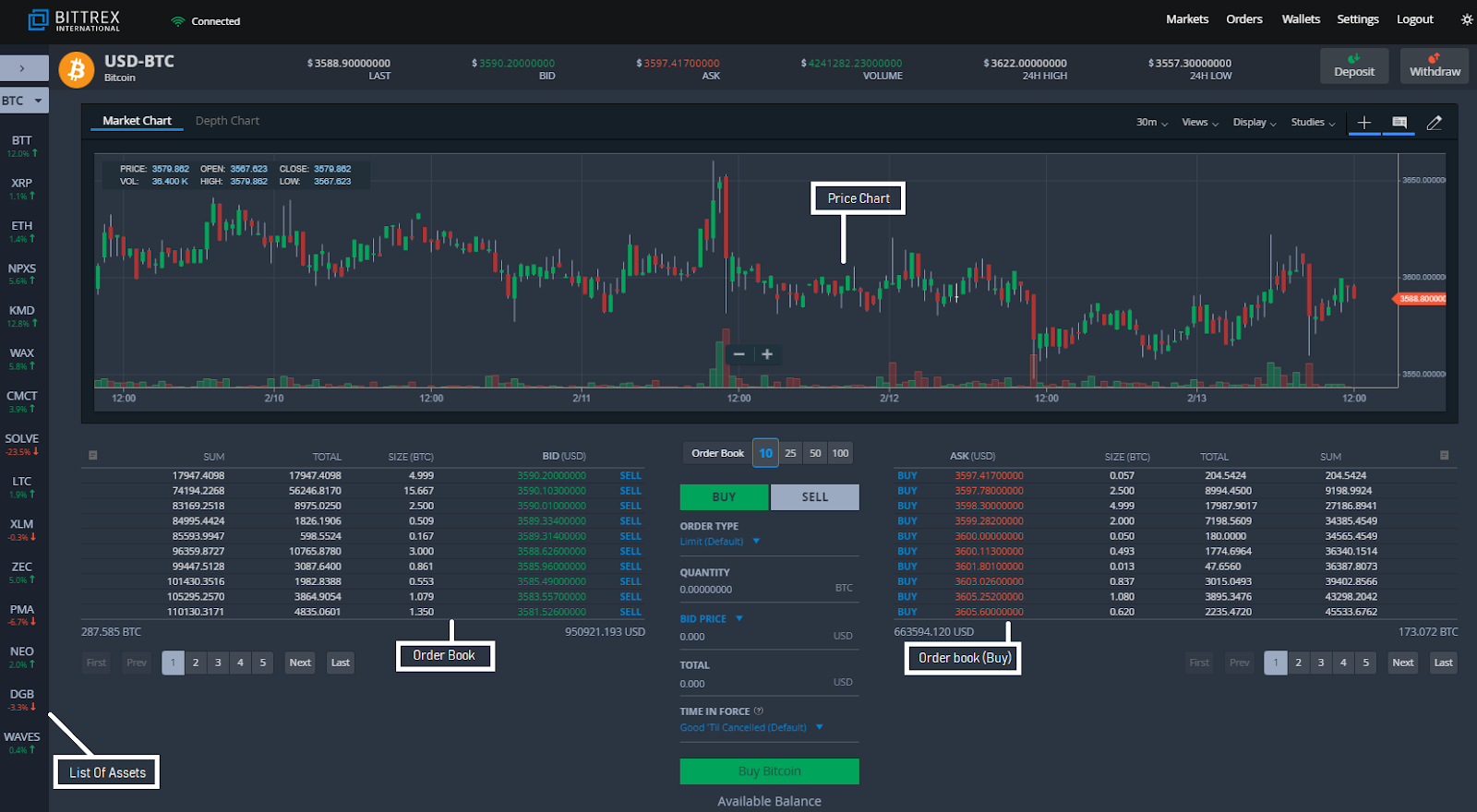The image size is (1477, 812).
Task: Select the pencil drawing tool
Action: pyautogui.click(x=1435, y=123)
